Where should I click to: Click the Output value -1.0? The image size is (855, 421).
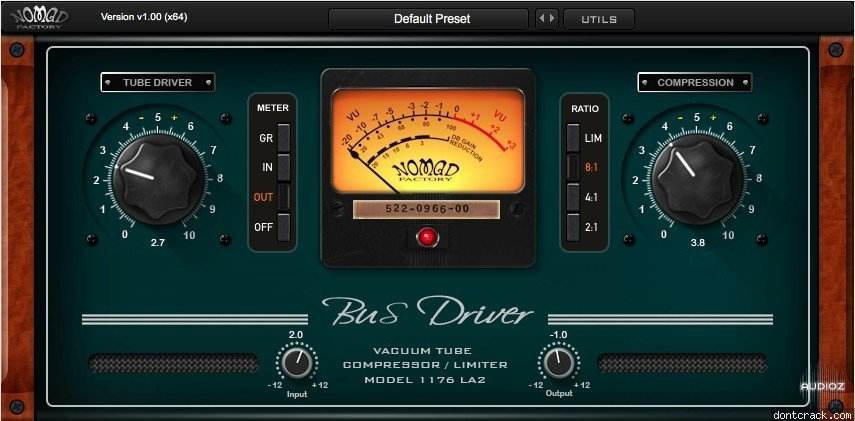click(558, 334)
